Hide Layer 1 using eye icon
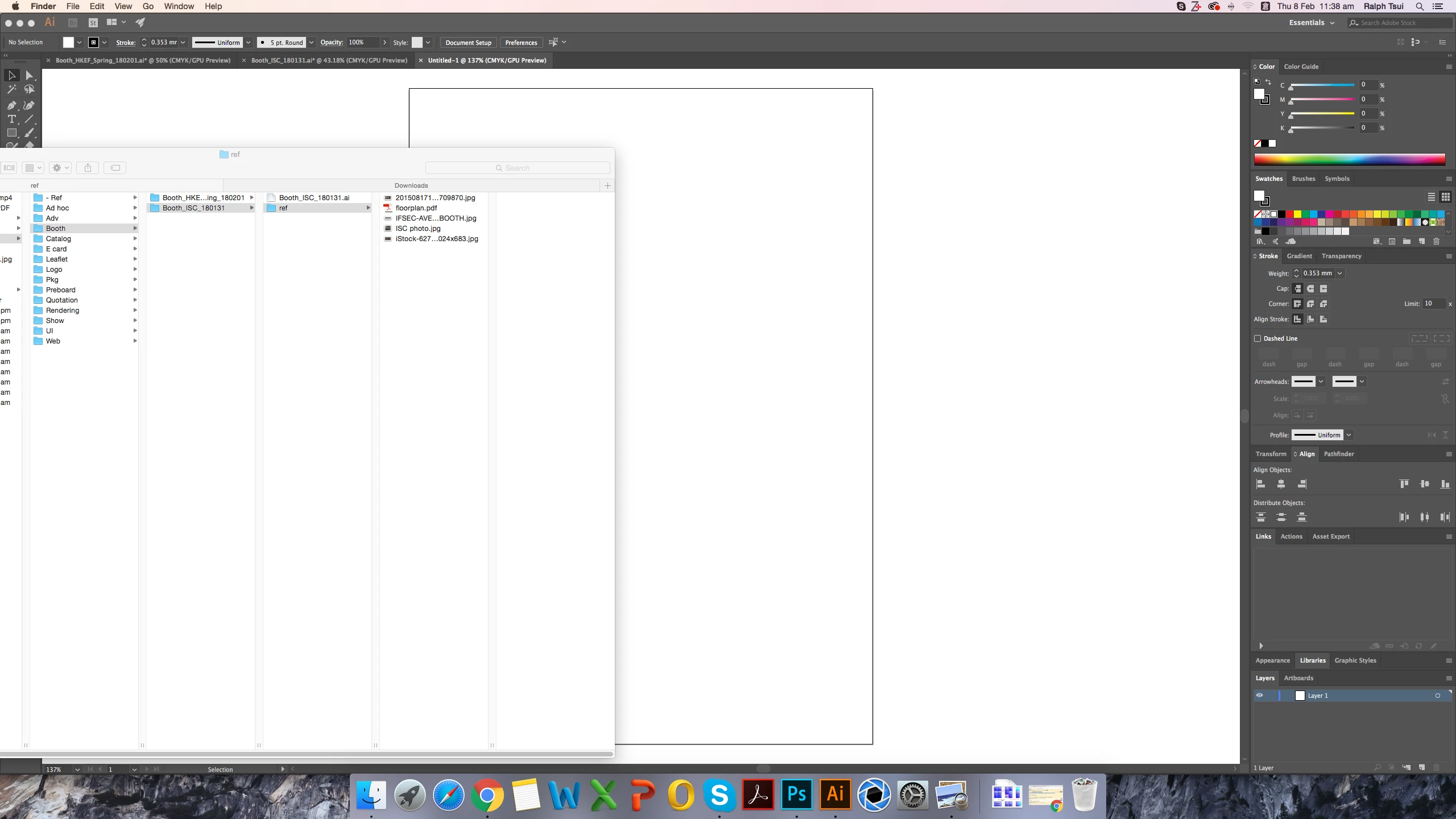Image resolution: width=1456 pixels, height=819 pixels. pos(1259,696)
